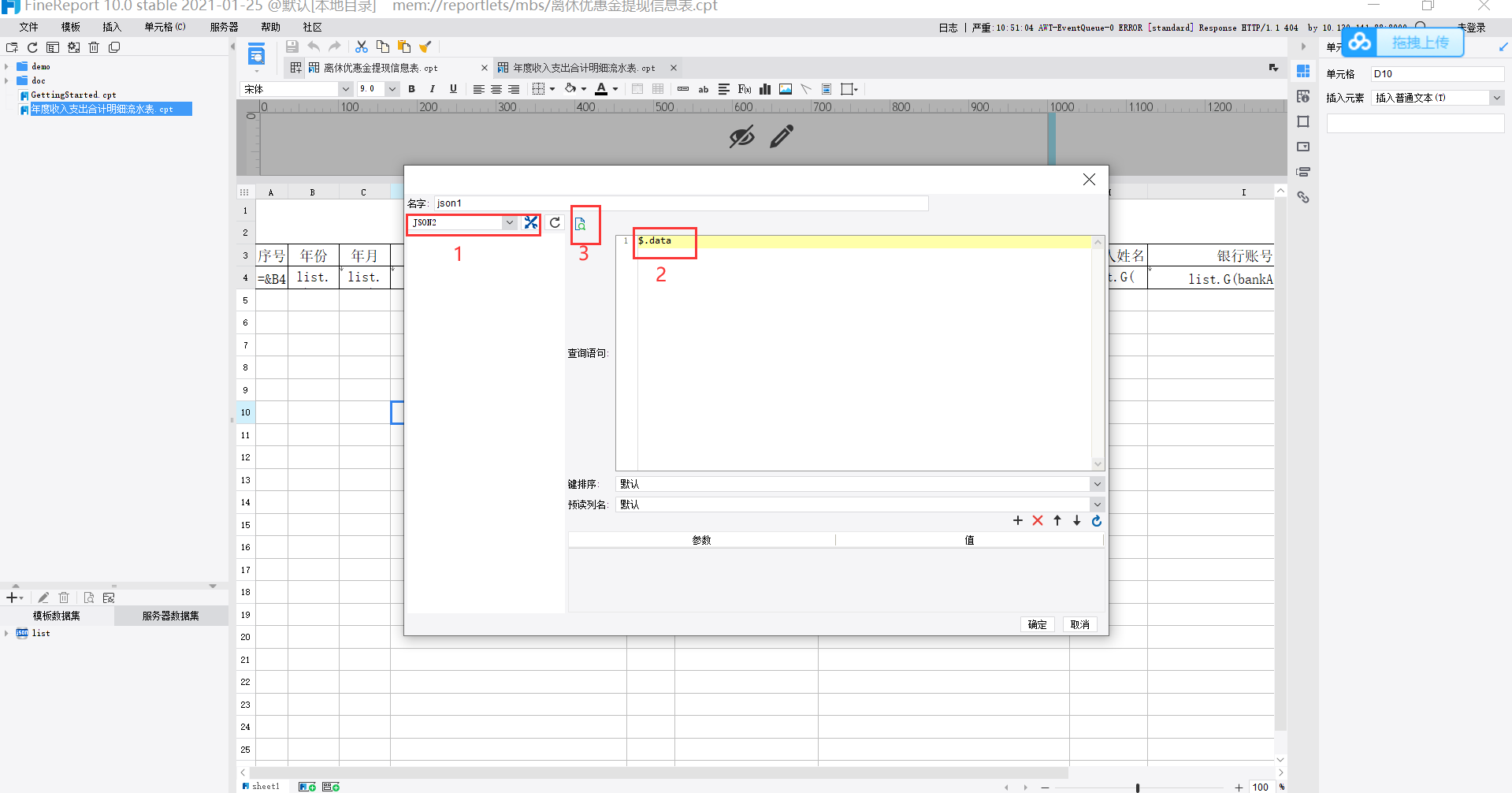Insert an image into the cell
Image resolution: width=1512 pixels, height=793 pixels.
point(786,89)
